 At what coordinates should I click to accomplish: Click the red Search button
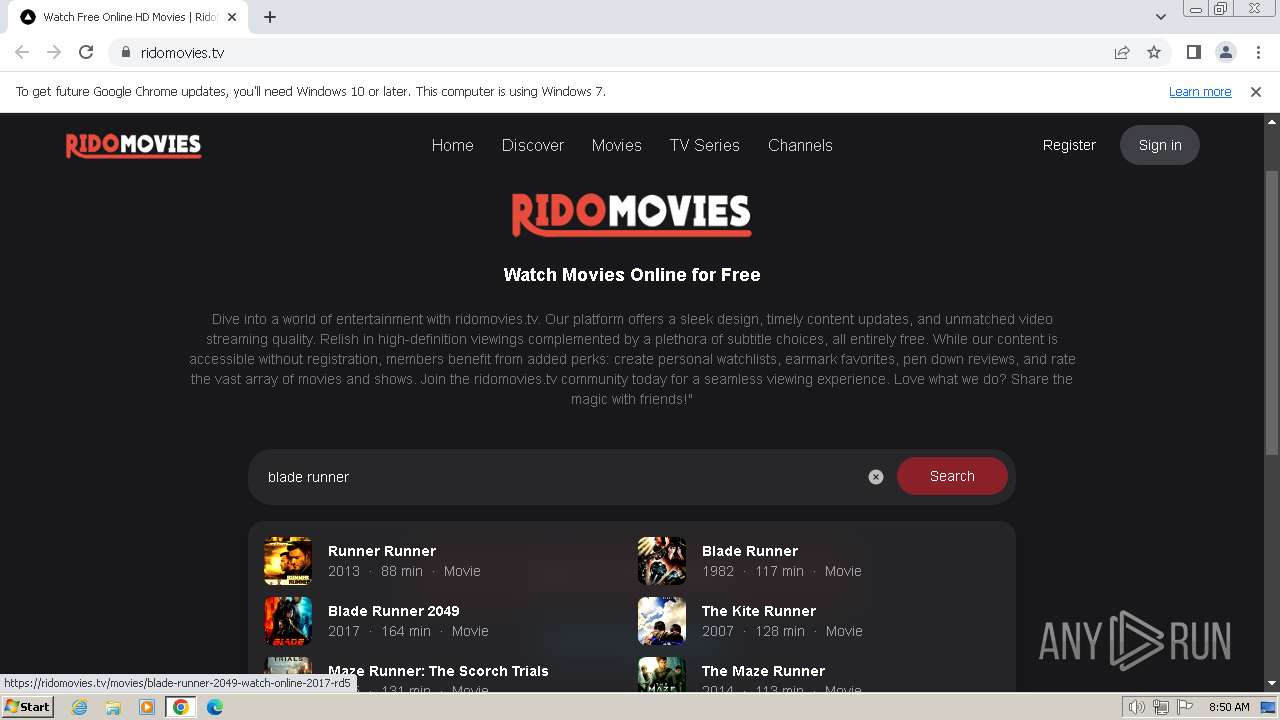(952, 476)
